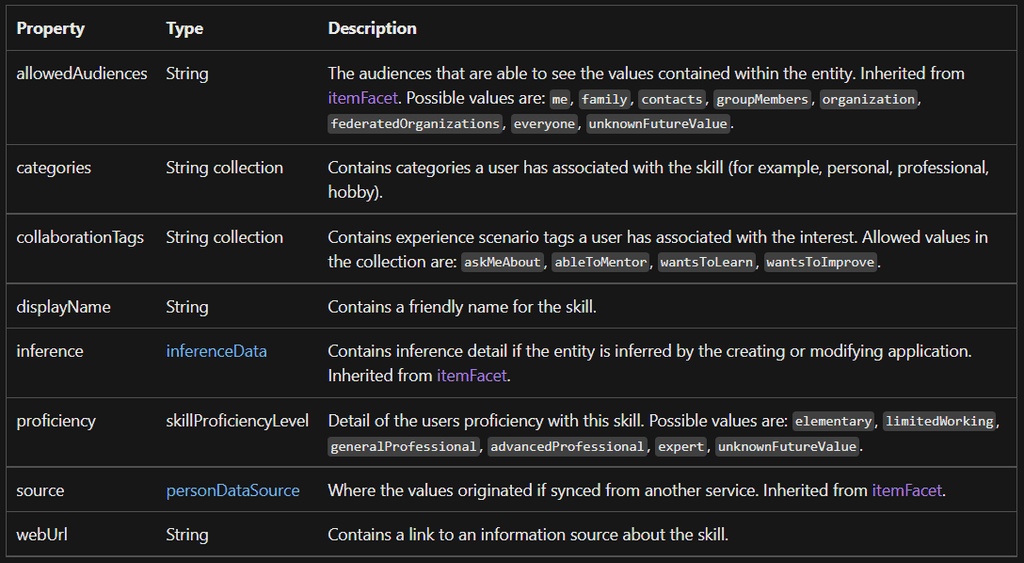Viewport: 1024px width, 563px height.
Task: Click the Type column header
Action: click(184, 29)
